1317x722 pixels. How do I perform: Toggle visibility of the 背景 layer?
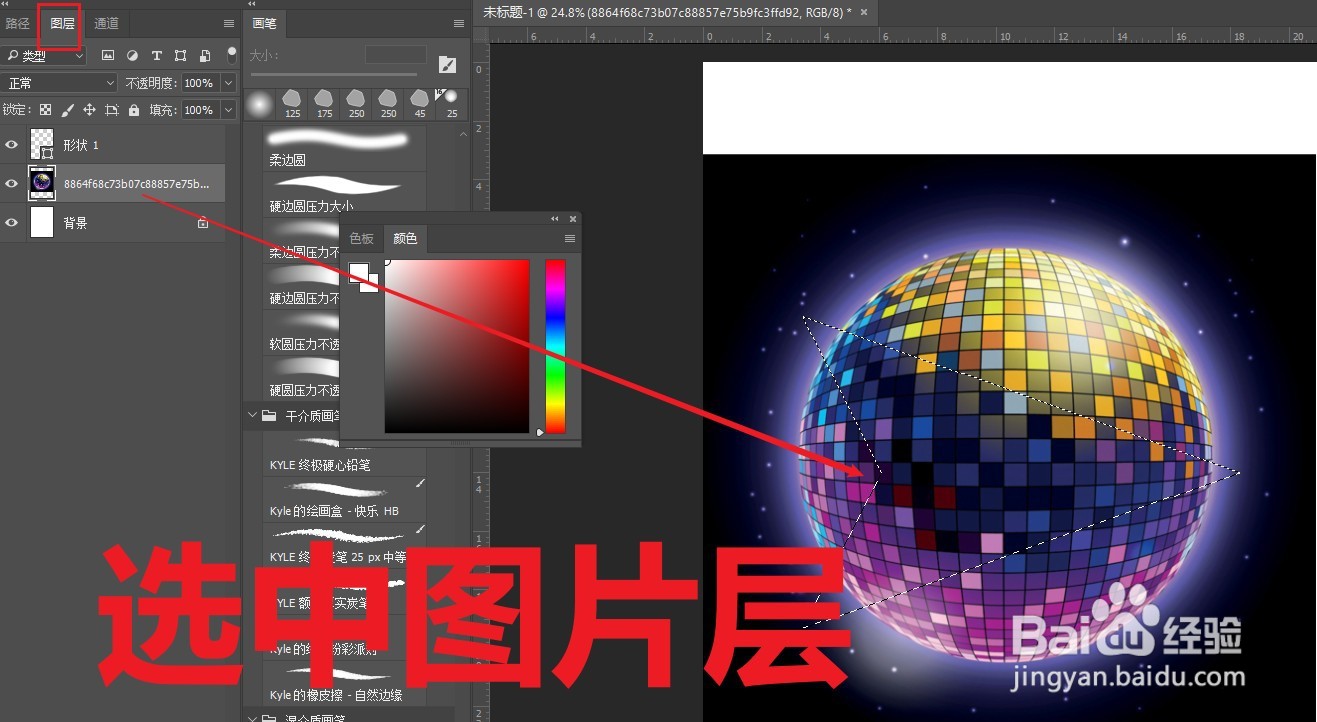tap(11, 222)
